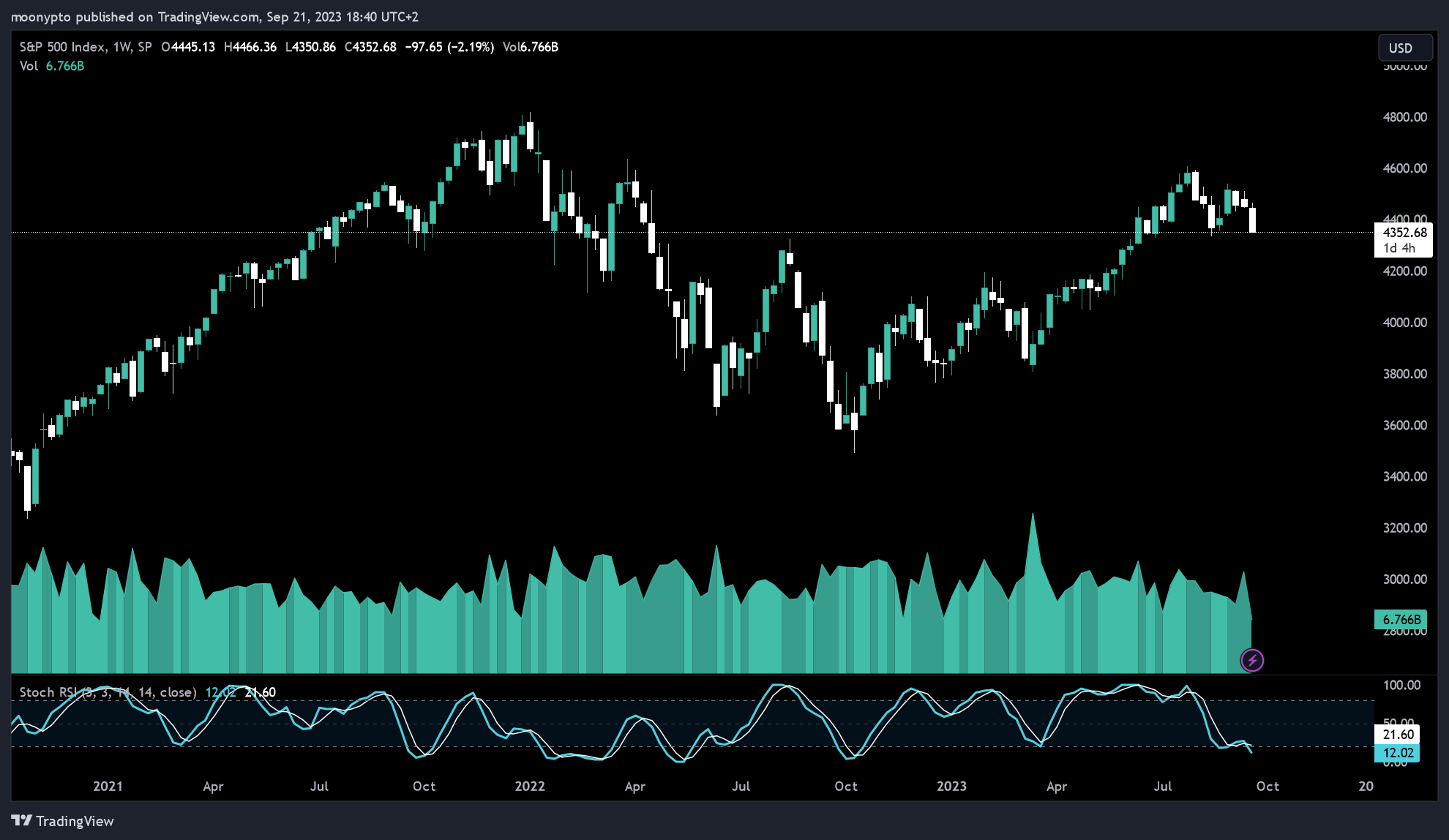1449x840 pixels.
Task: Click the published header text by moonypto
Action: [x=214, y=17]
